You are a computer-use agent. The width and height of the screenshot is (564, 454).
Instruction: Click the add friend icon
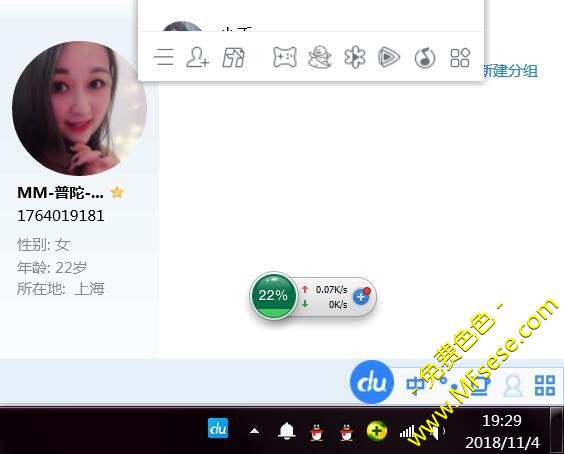[197, 58]
